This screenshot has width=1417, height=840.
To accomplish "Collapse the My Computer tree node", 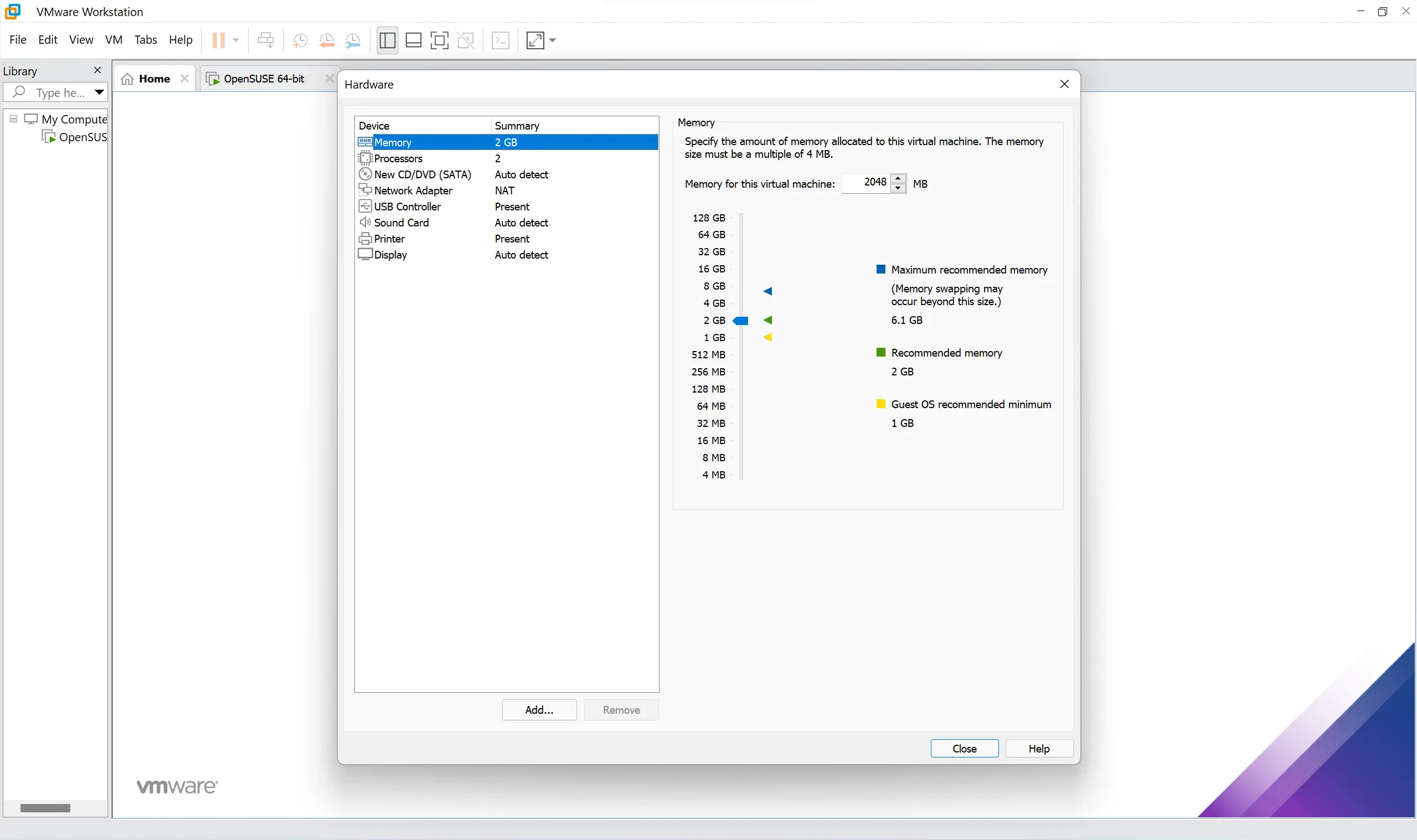I will [14, 119].
